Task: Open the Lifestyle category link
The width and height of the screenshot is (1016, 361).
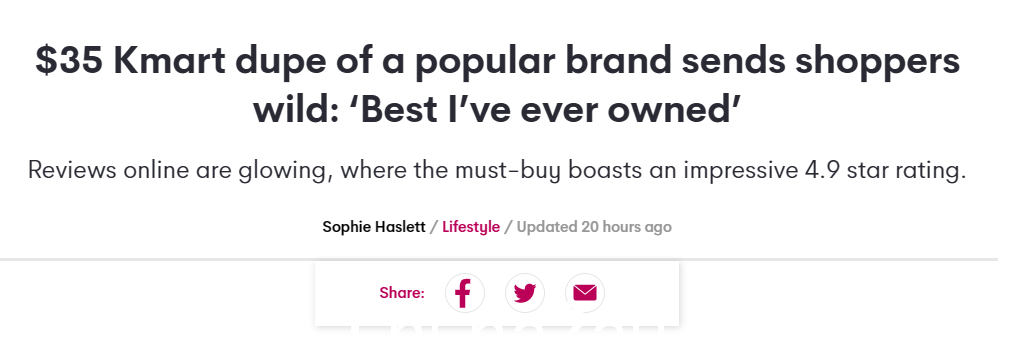Action: [471, 227]
